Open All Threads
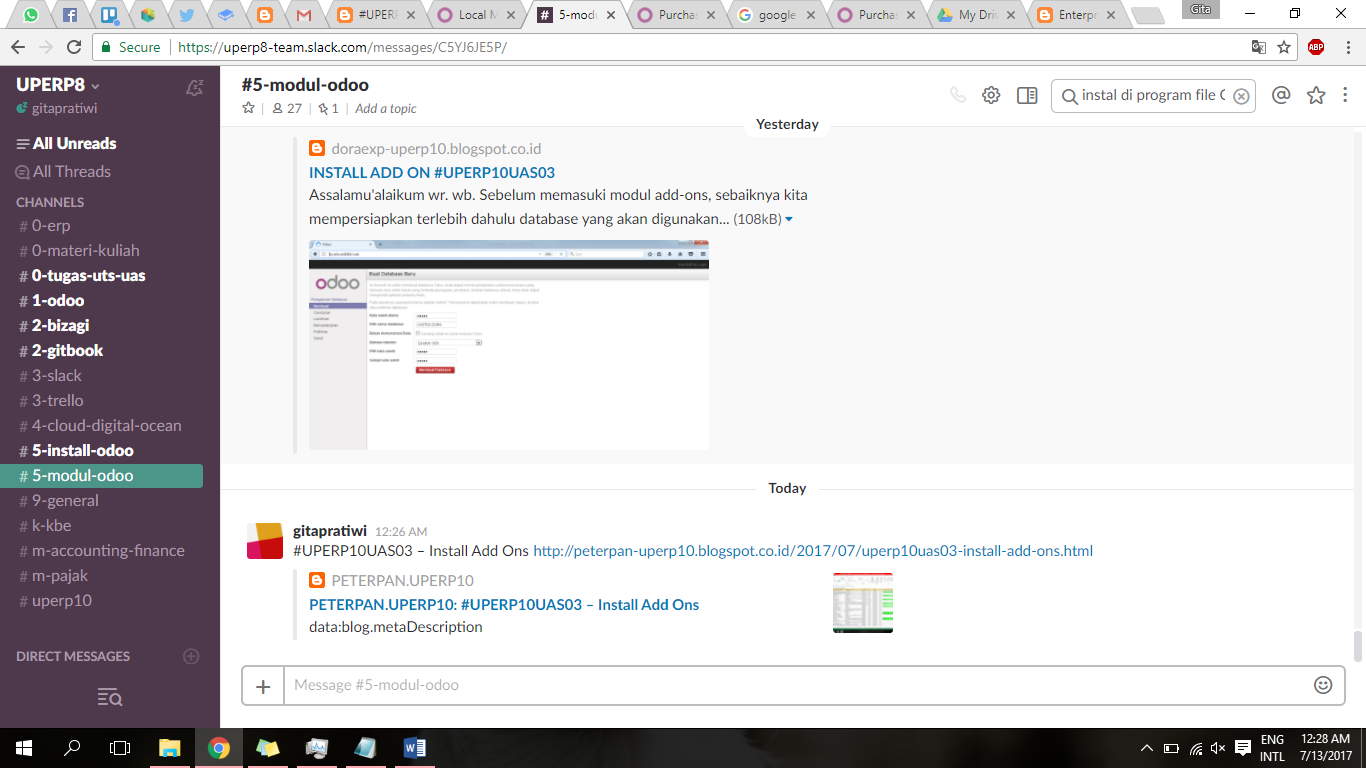Image resolution: width=1366 pixels, height=768 pixels. (x=63, y=171)
